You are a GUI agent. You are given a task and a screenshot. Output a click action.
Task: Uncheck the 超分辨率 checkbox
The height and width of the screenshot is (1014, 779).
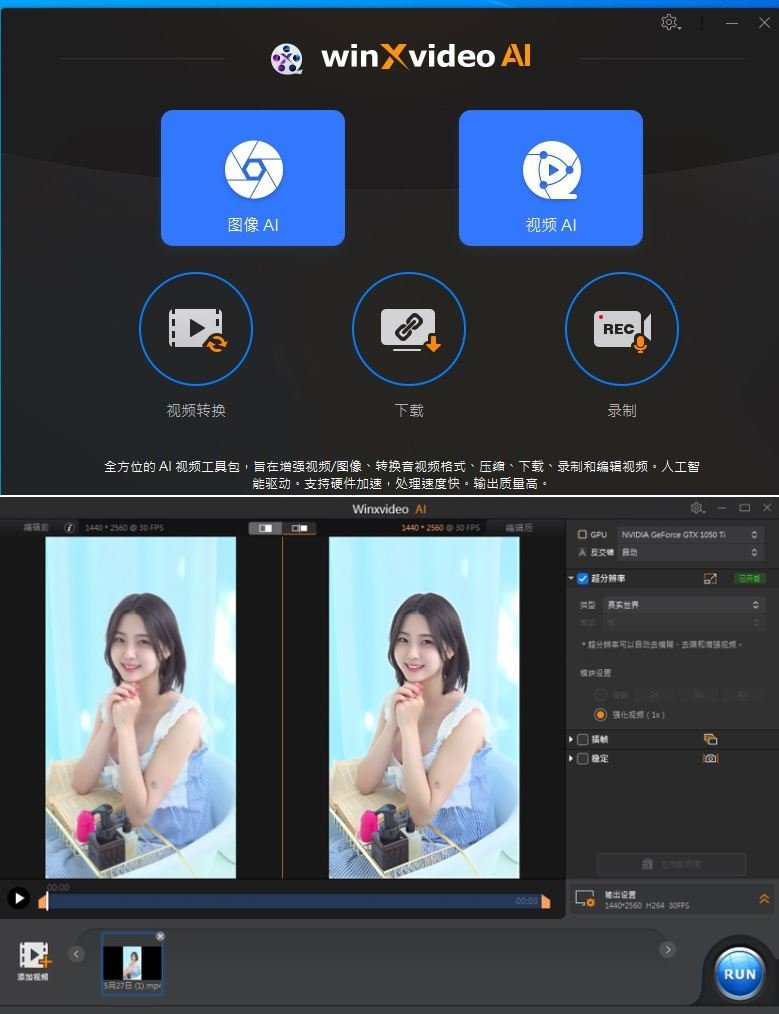583,578
